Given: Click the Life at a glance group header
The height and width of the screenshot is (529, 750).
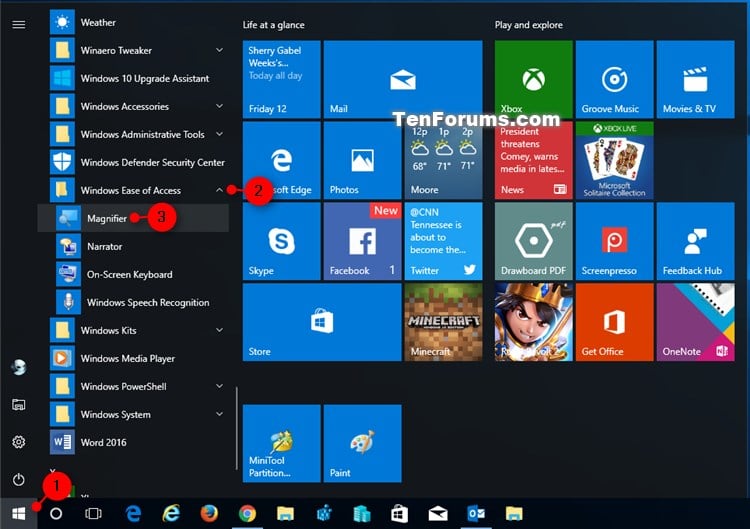Looking at the screenshot, I should [x=273, y=25].
